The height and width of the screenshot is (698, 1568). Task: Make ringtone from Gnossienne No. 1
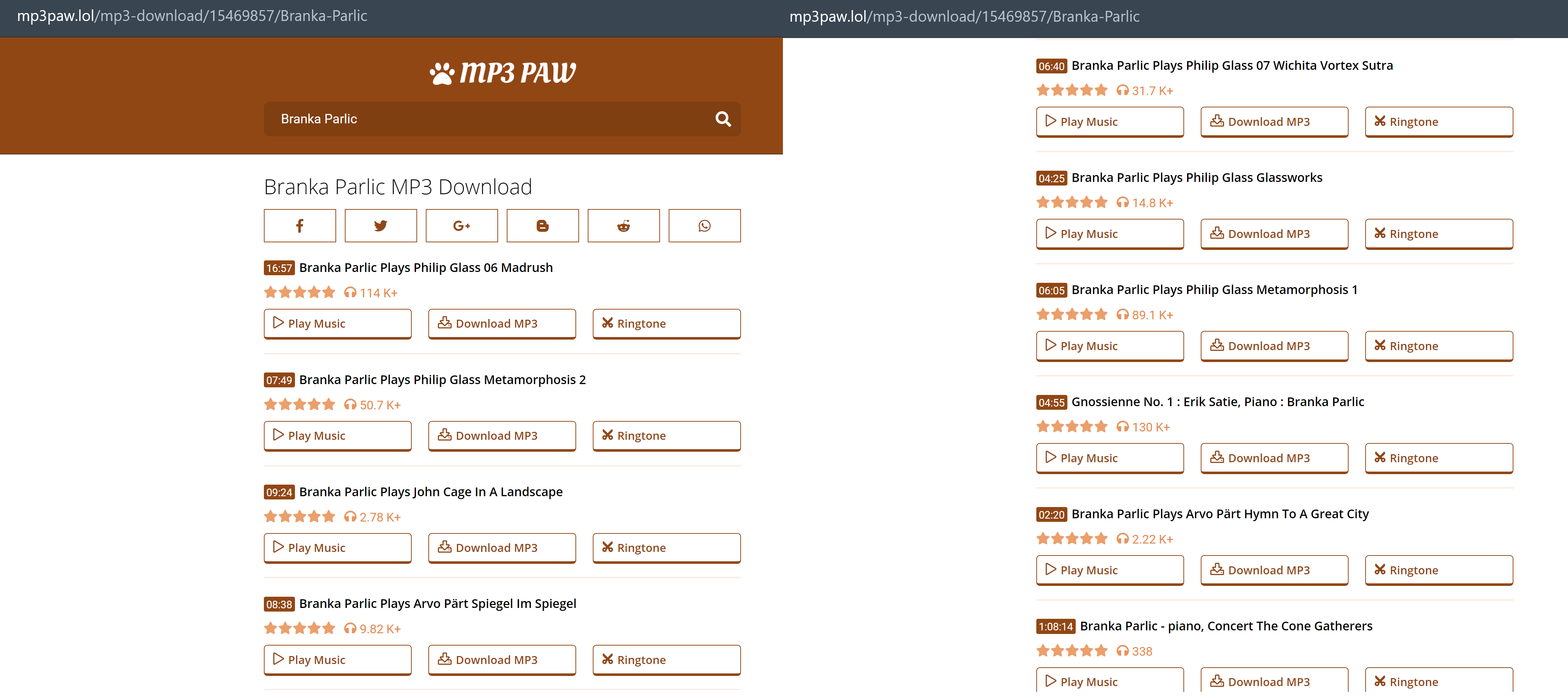1439,458
